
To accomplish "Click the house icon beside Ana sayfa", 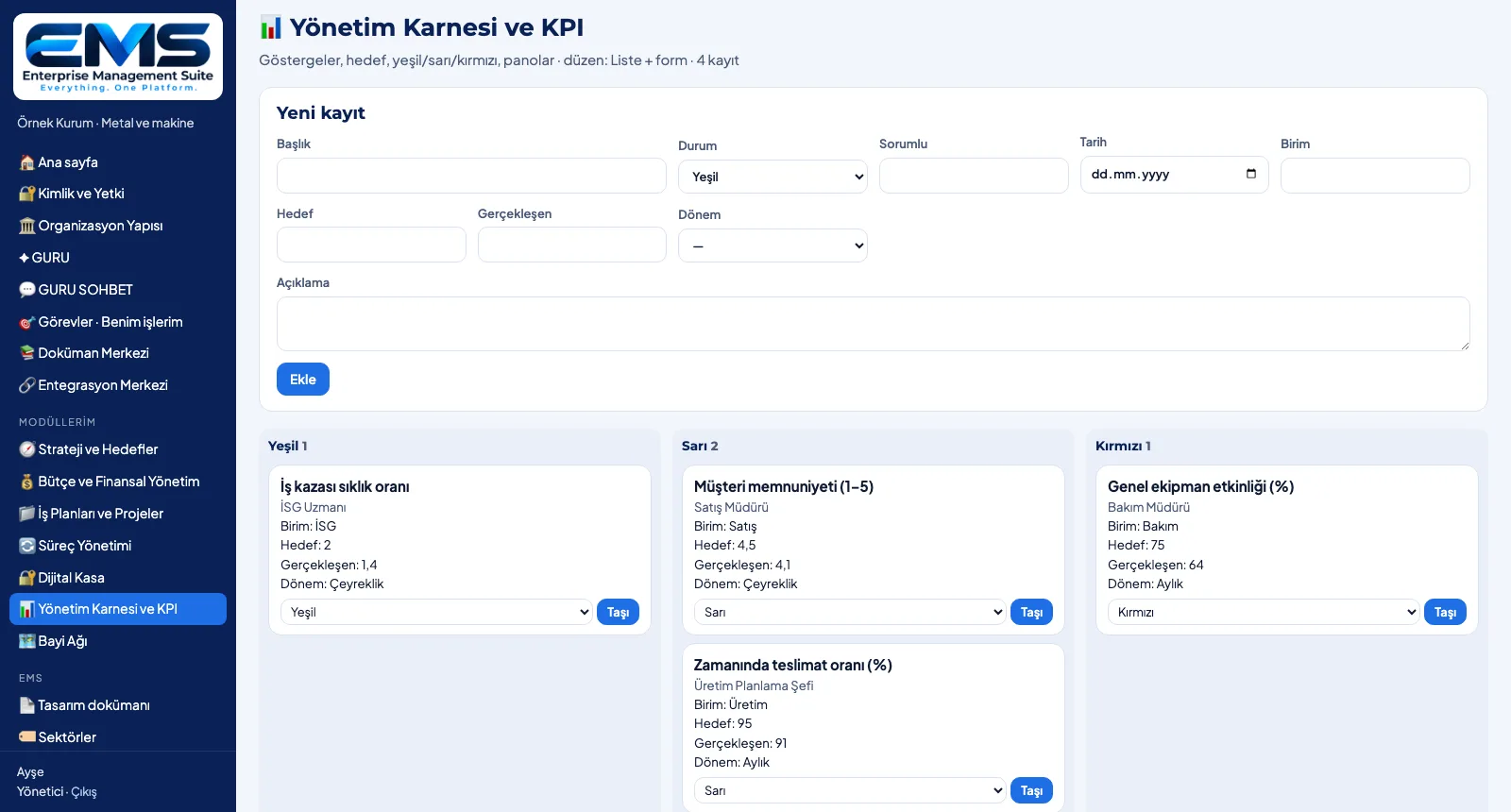I will tap(27, 162).
